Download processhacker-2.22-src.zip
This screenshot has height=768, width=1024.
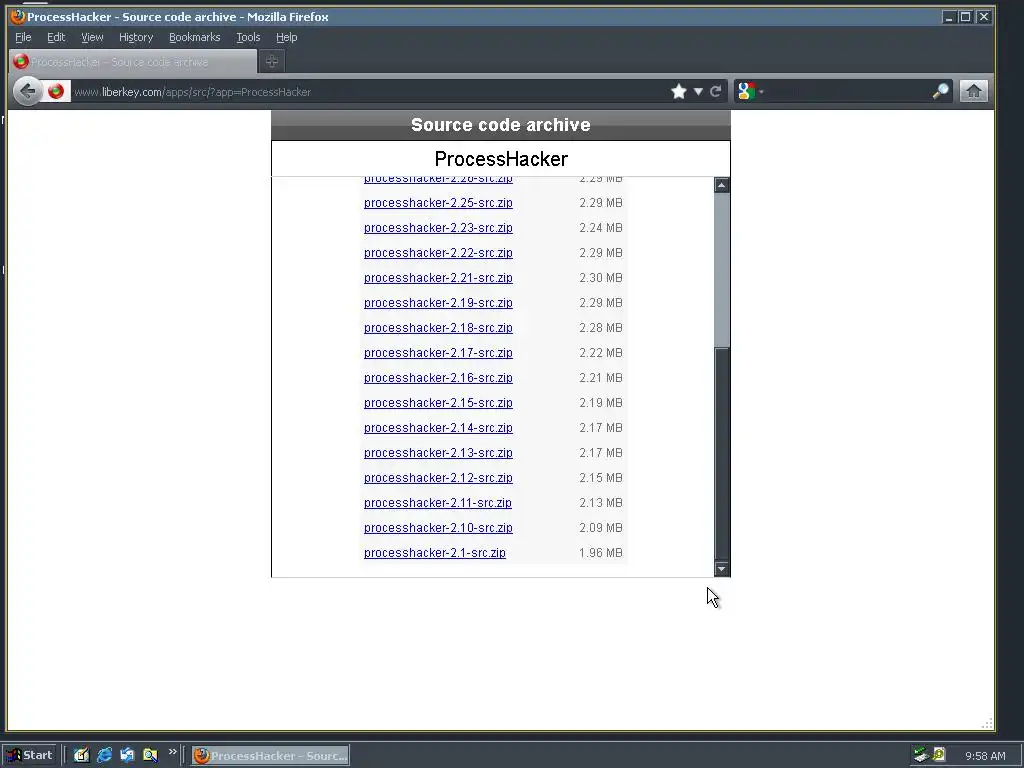pos(438,253)
